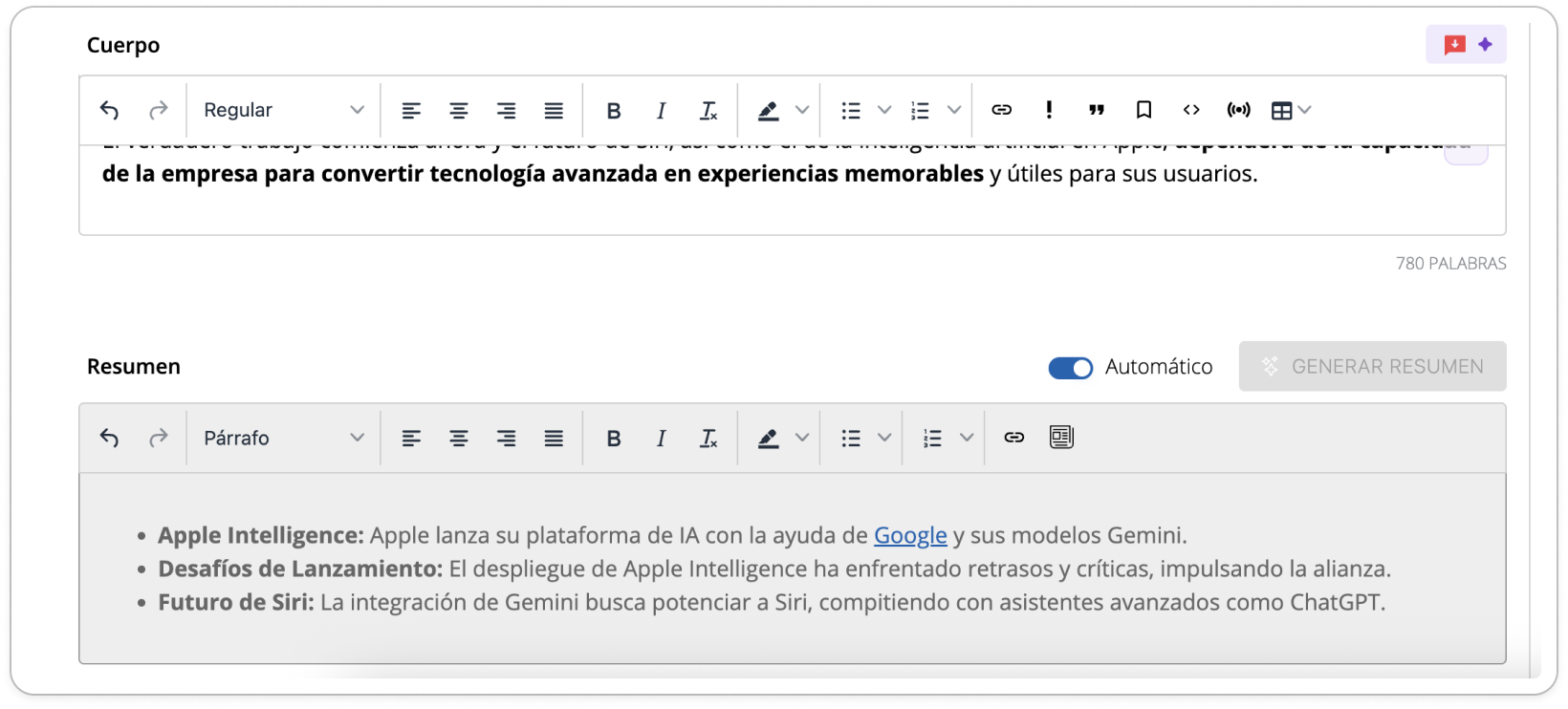The height and width of the screenshot is (709, 1568).
Task: Undo the last change in the Resumen editor
Action: pyautogui.click(x=110, y=439)
